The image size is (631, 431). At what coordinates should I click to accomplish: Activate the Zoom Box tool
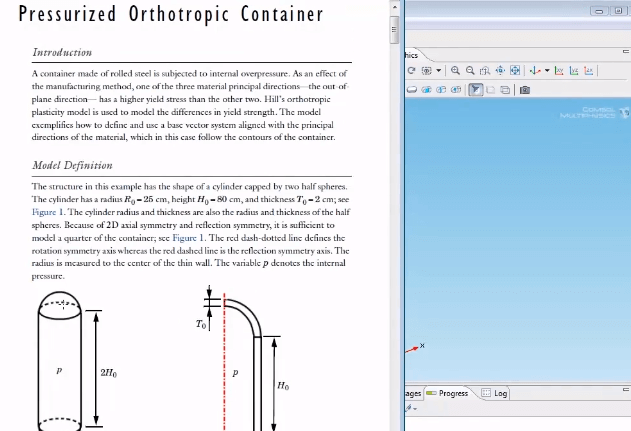pyautogui.click(x=484, y=71)
